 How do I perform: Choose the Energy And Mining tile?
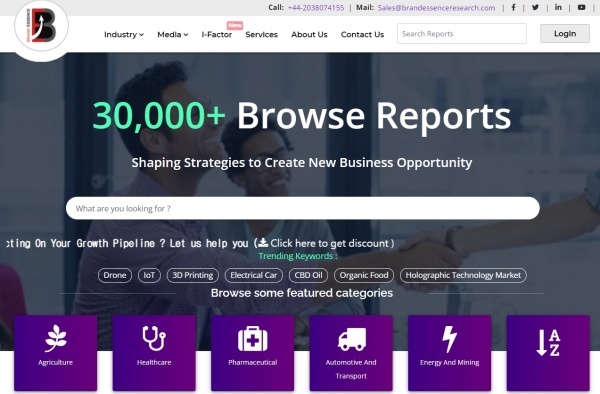[450, 353]
